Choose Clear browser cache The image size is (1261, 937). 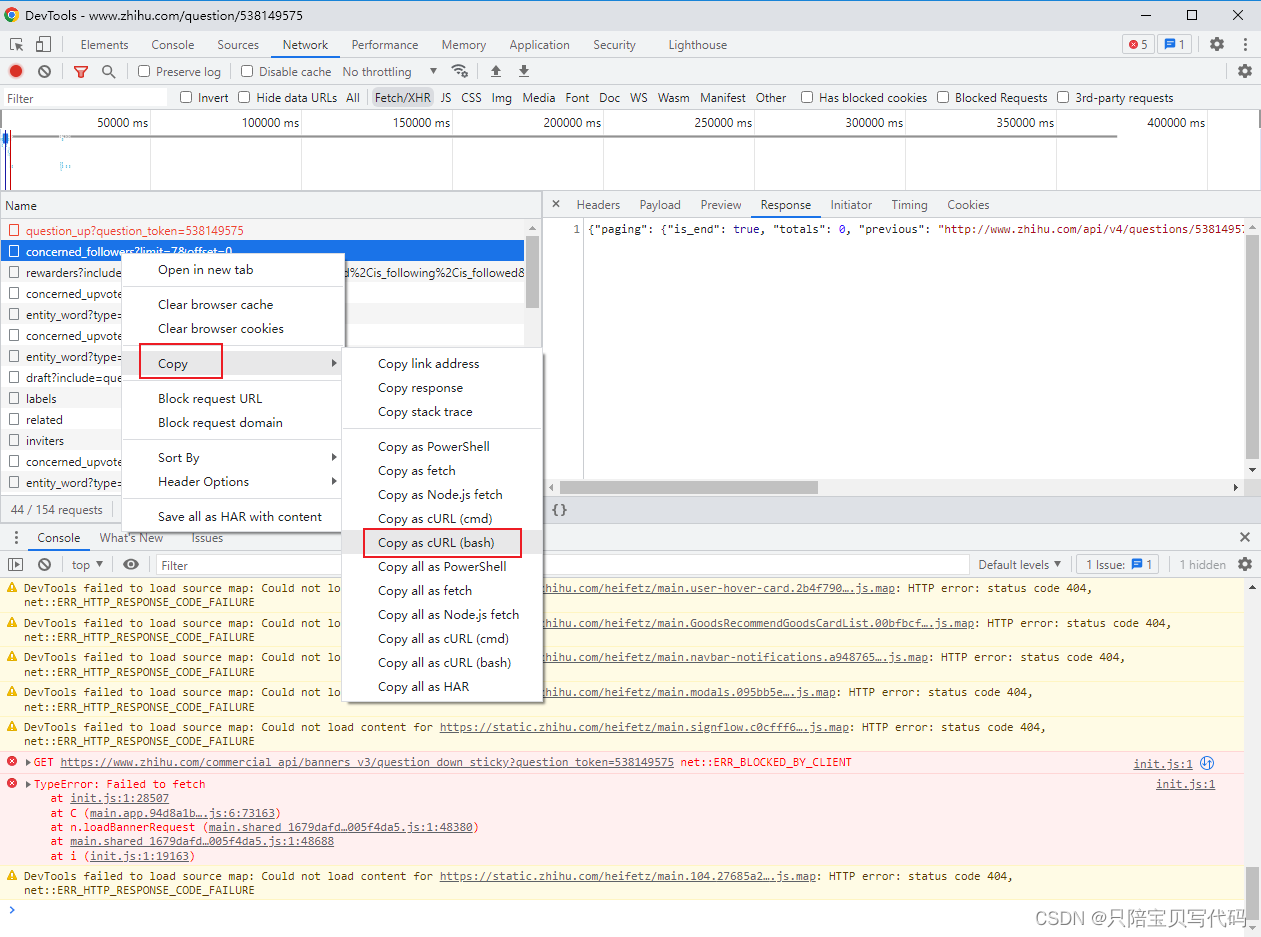point(232,304)
